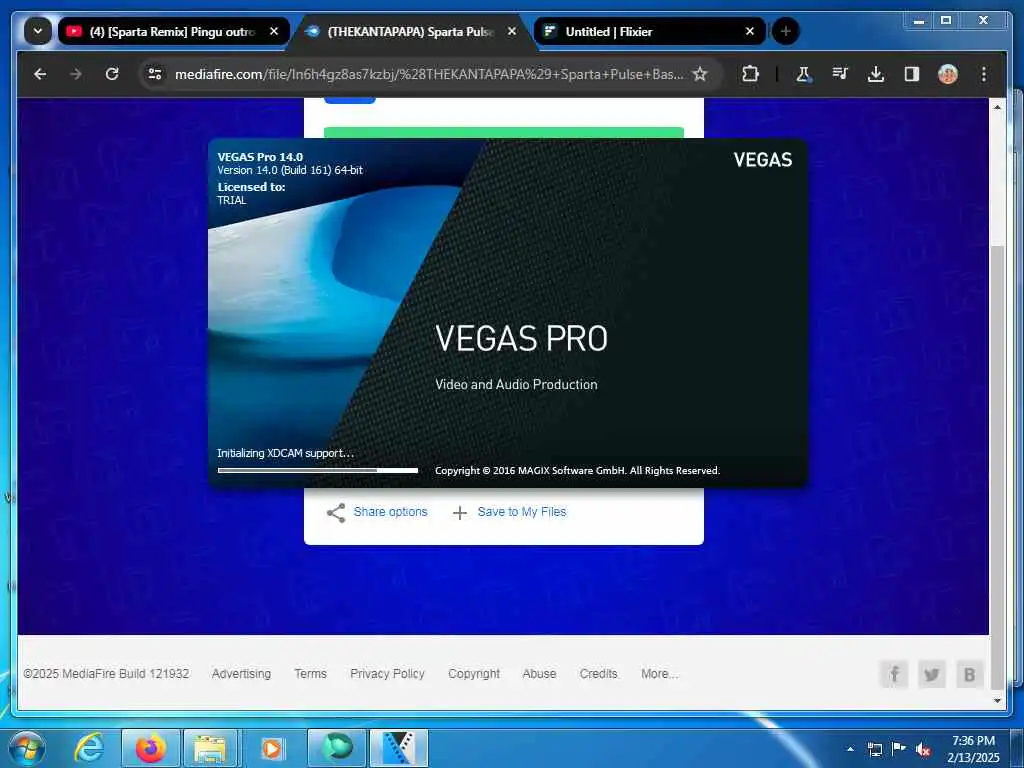The image size is (1024, 768).
Task: Open the browser extensions menu
Action: click(x=750, y=74)
